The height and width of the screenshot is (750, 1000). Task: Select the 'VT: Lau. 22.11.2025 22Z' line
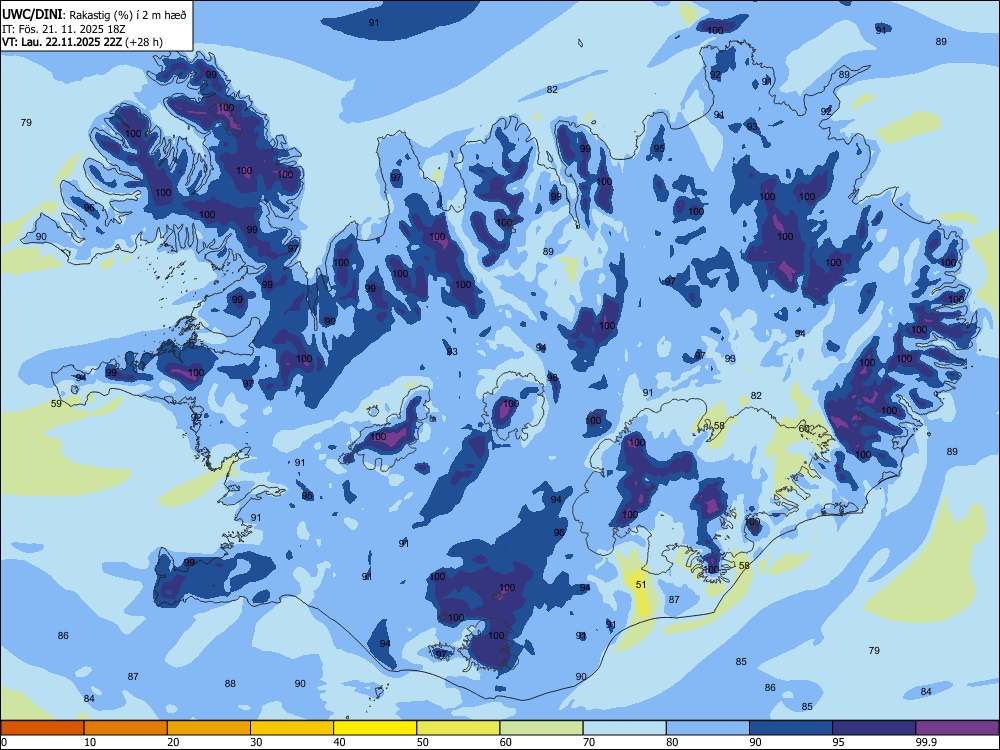pyautogui.click(x=62, y=42)
